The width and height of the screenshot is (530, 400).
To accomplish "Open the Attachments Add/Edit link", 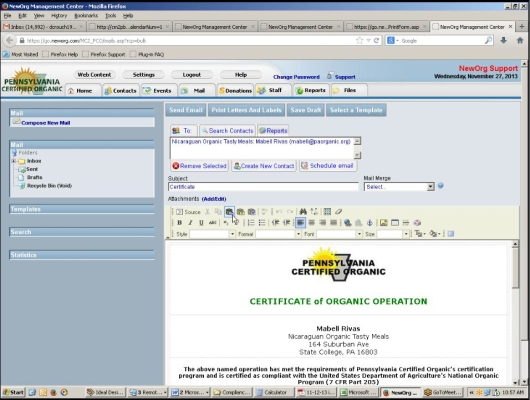I will click(214, 199).
